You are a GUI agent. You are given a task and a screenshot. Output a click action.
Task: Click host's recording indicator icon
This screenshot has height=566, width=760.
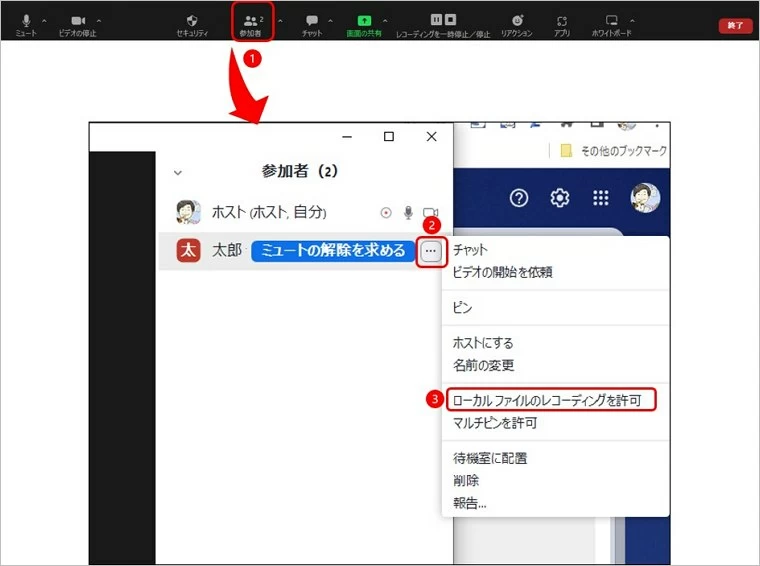[386, 212]
